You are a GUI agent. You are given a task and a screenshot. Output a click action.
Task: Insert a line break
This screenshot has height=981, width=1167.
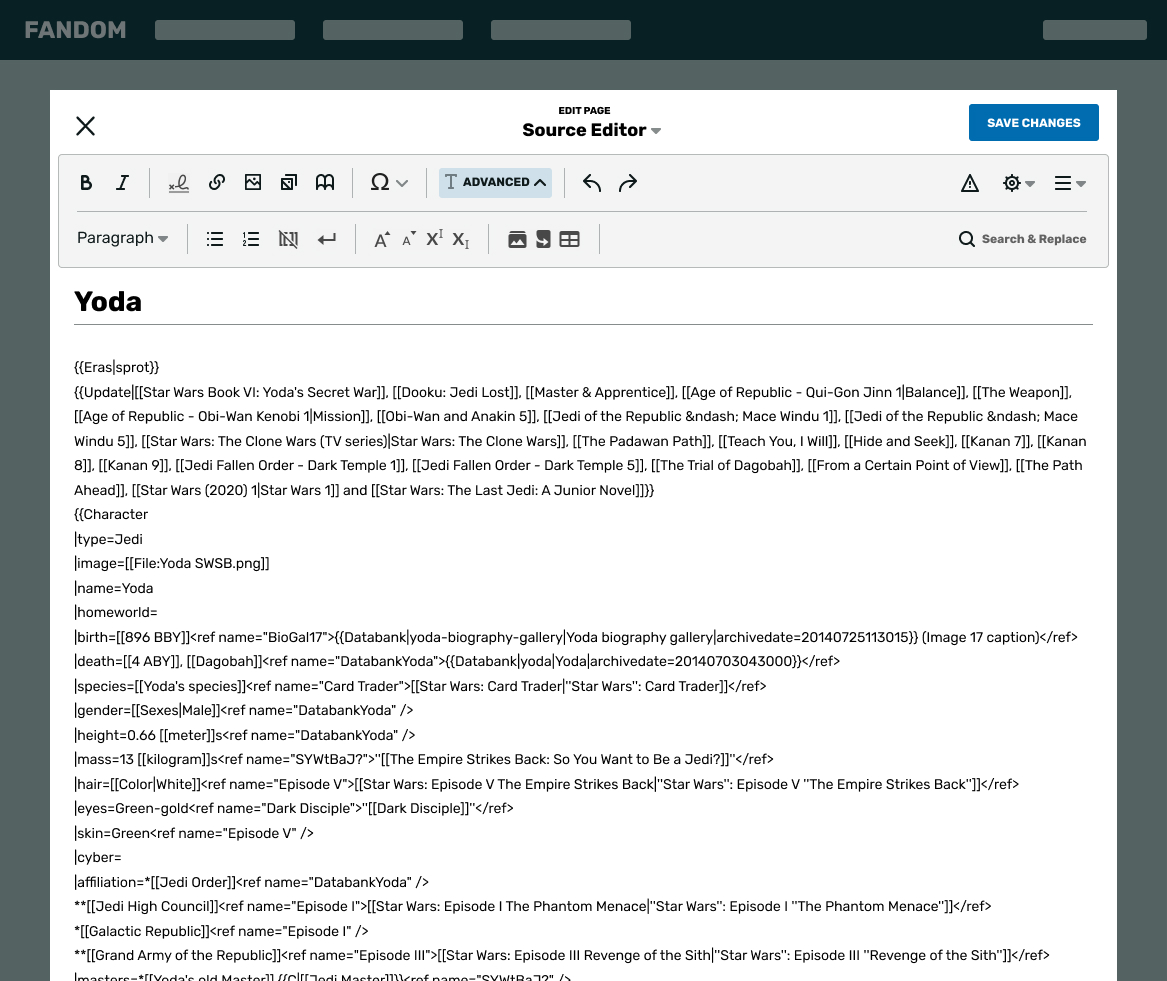pos(327,239)
